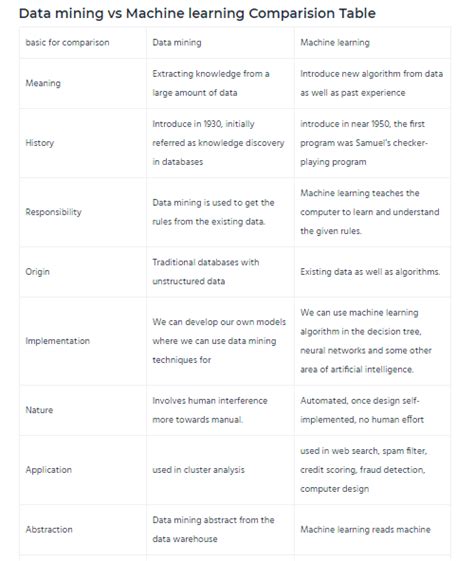This screenshot has width=474, height=561.
Task: Select the 'History' row label
Action: tap(40, 143)
